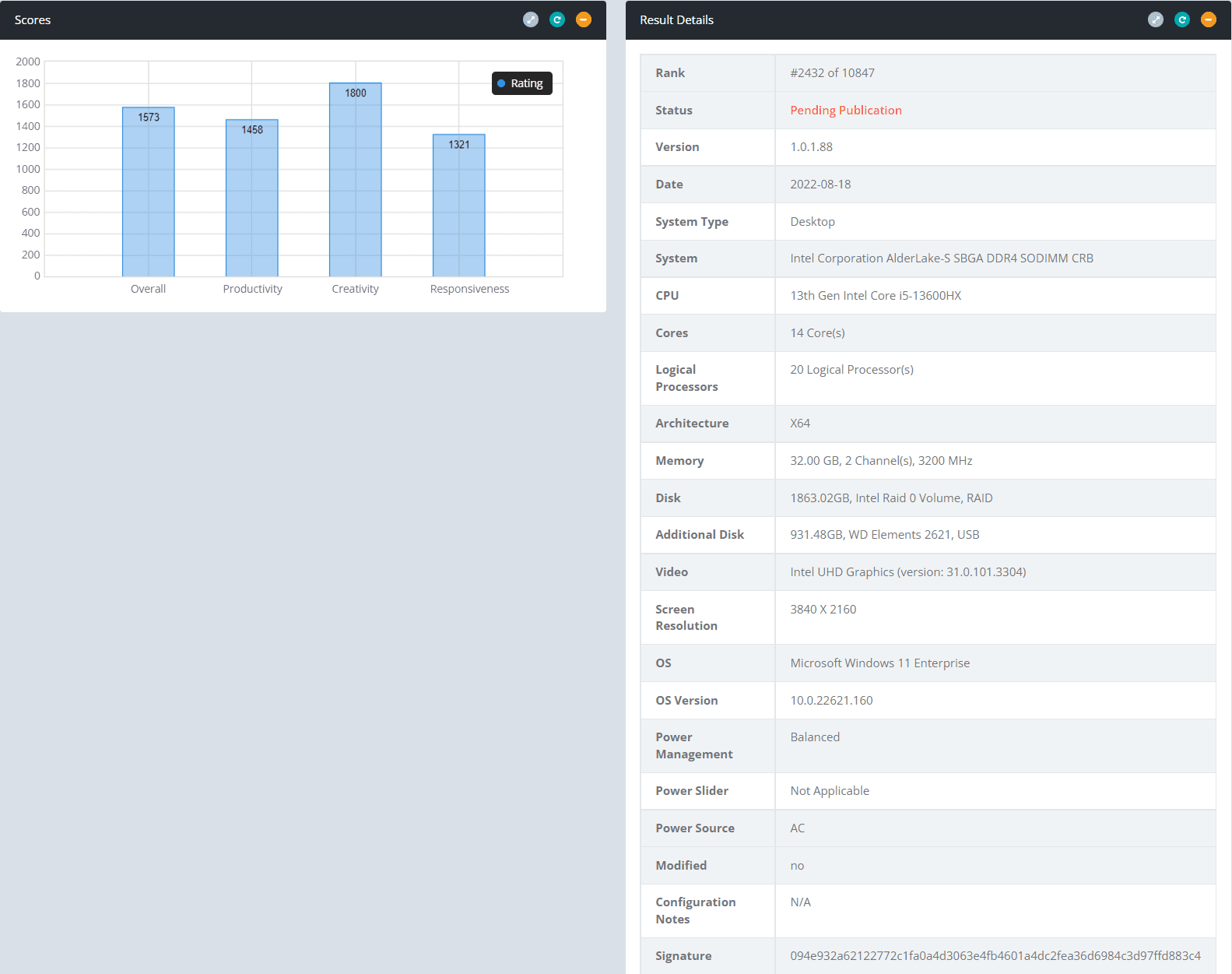This screenshot has height=974, width=1232.
Task: Collapse the Scores panel
Action: (x=584, y=19)
